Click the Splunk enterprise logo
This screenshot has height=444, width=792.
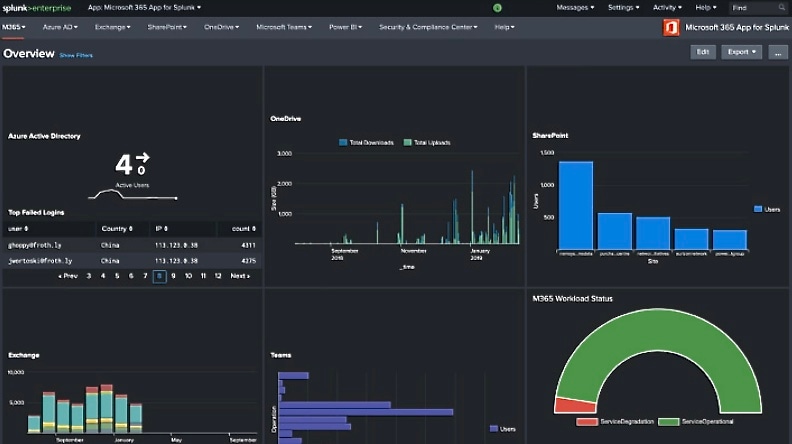pyautogui.click(x=37, y=8)
